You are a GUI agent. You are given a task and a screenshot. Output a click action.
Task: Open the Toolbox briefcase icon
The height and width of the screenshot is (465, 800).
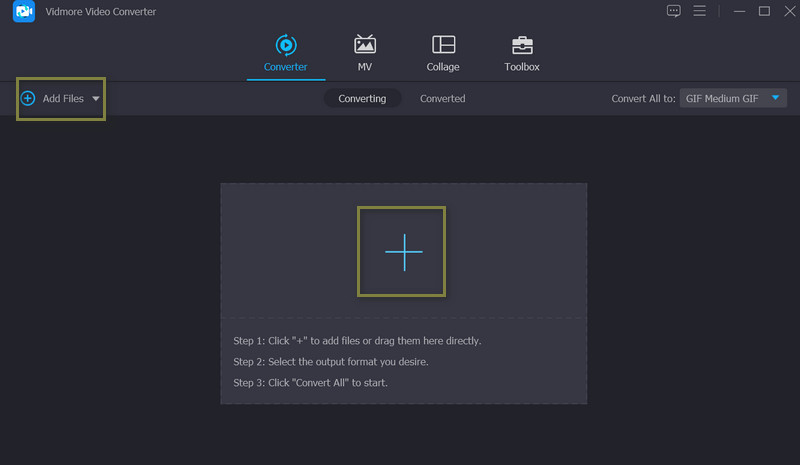pos(522,45)
